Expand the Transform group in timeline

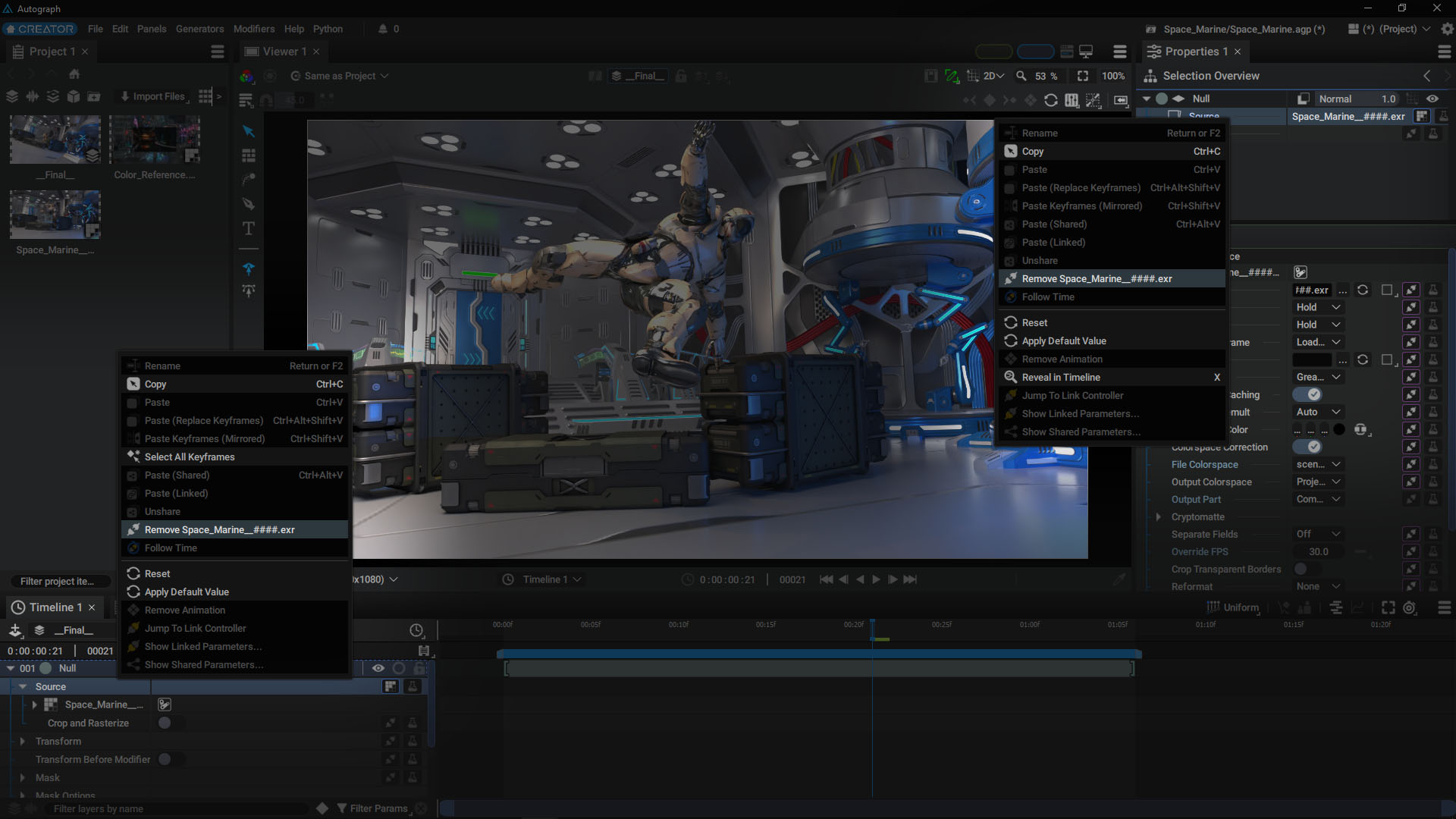pos(22,741)
